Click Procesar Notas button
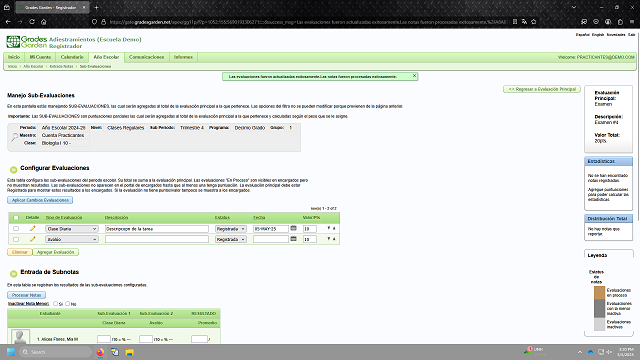This screenshot has width=640, height=360. (26, 295)
